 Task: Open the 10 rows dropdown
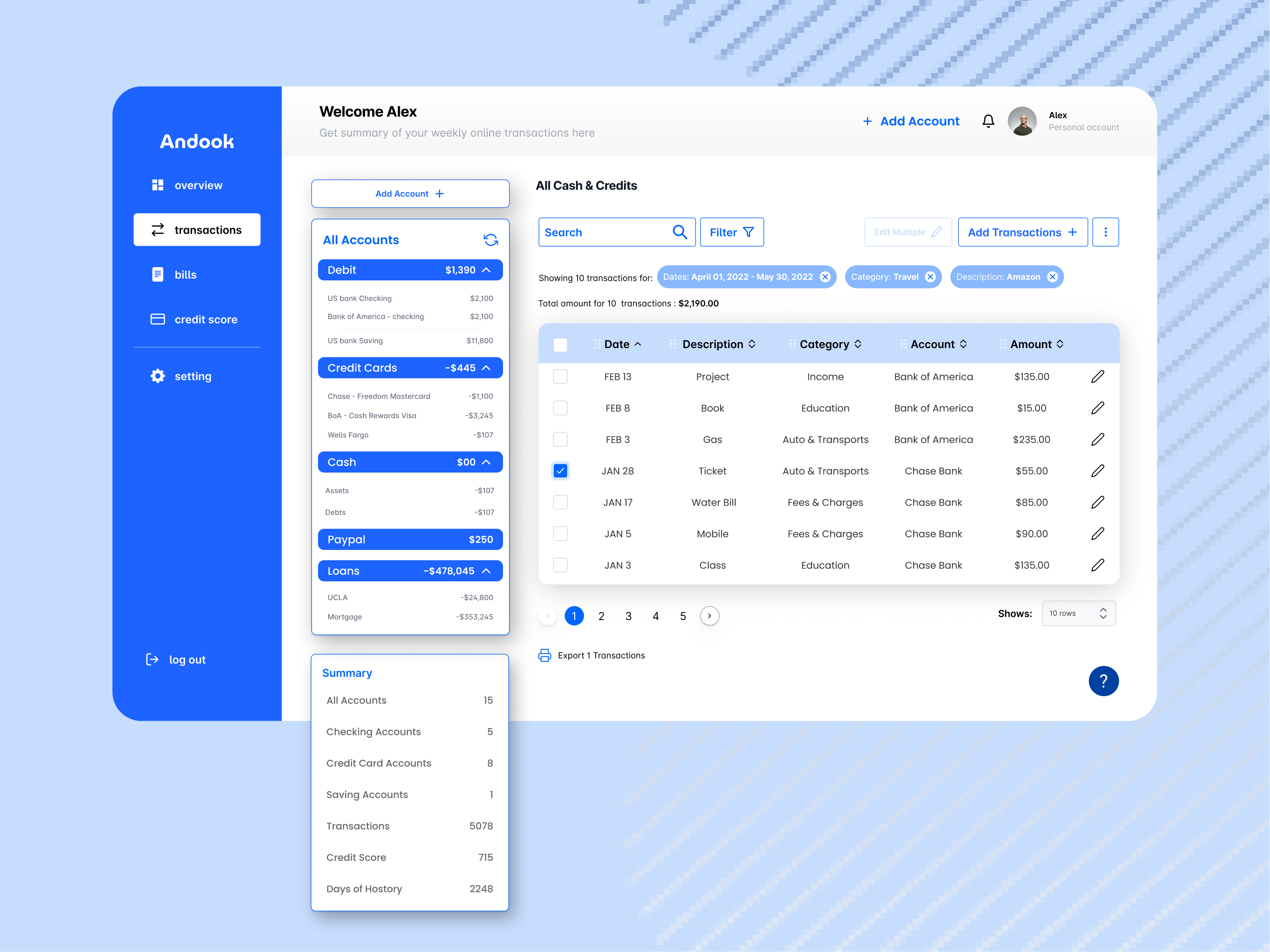[x=1078, y=614]
